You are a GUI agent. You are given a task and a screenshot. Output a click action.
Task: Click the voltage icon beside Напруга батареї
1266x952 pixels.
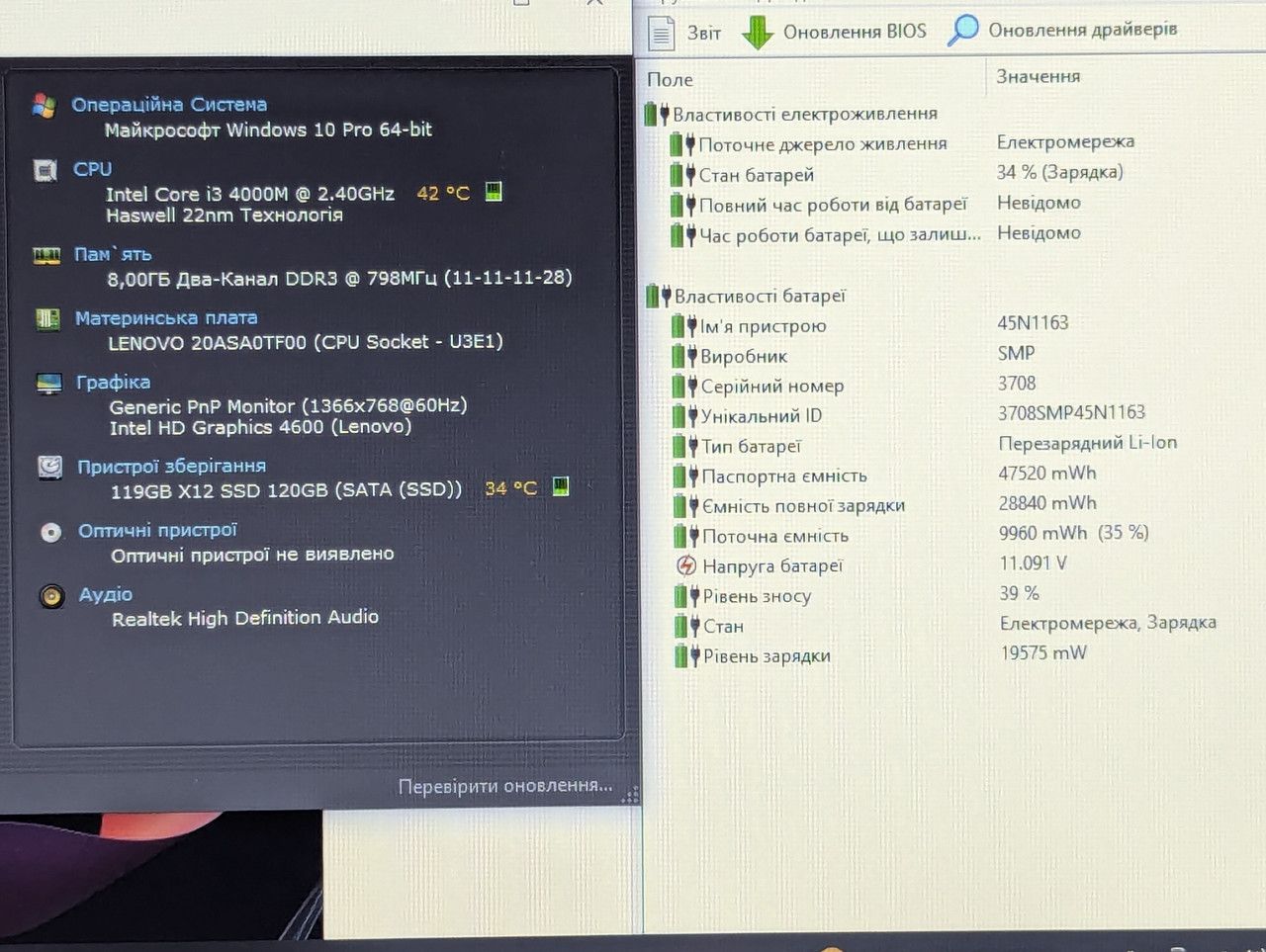coord(685,565)
